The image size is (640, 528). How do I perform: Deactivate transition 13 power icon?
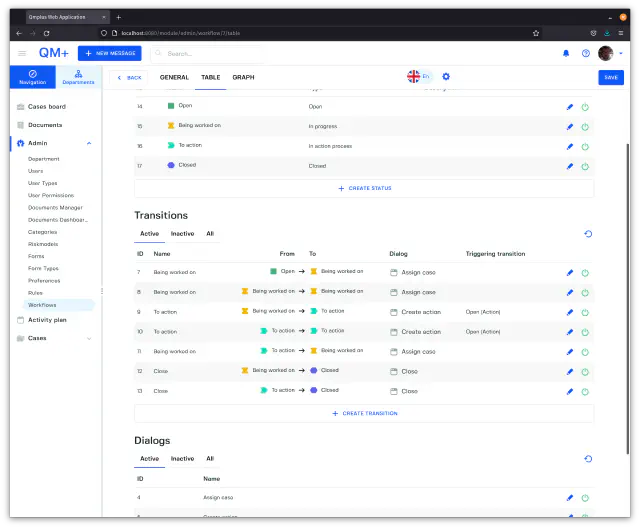(585, 392)
